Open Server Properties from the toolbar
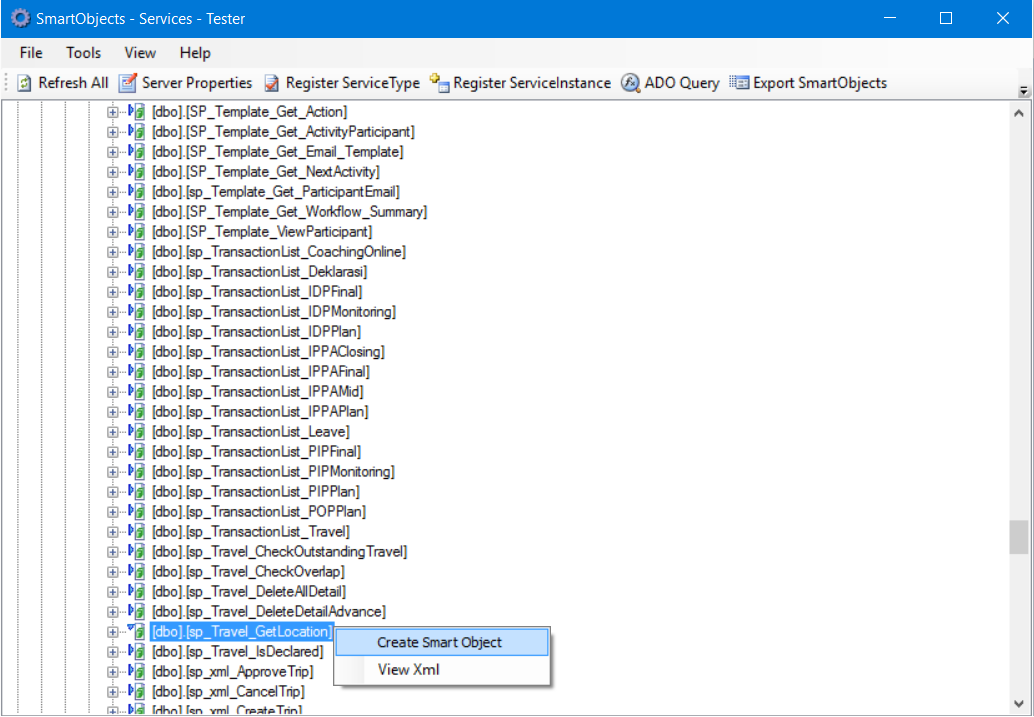Viewport: 1034px width, 717px height. (127, 83)
